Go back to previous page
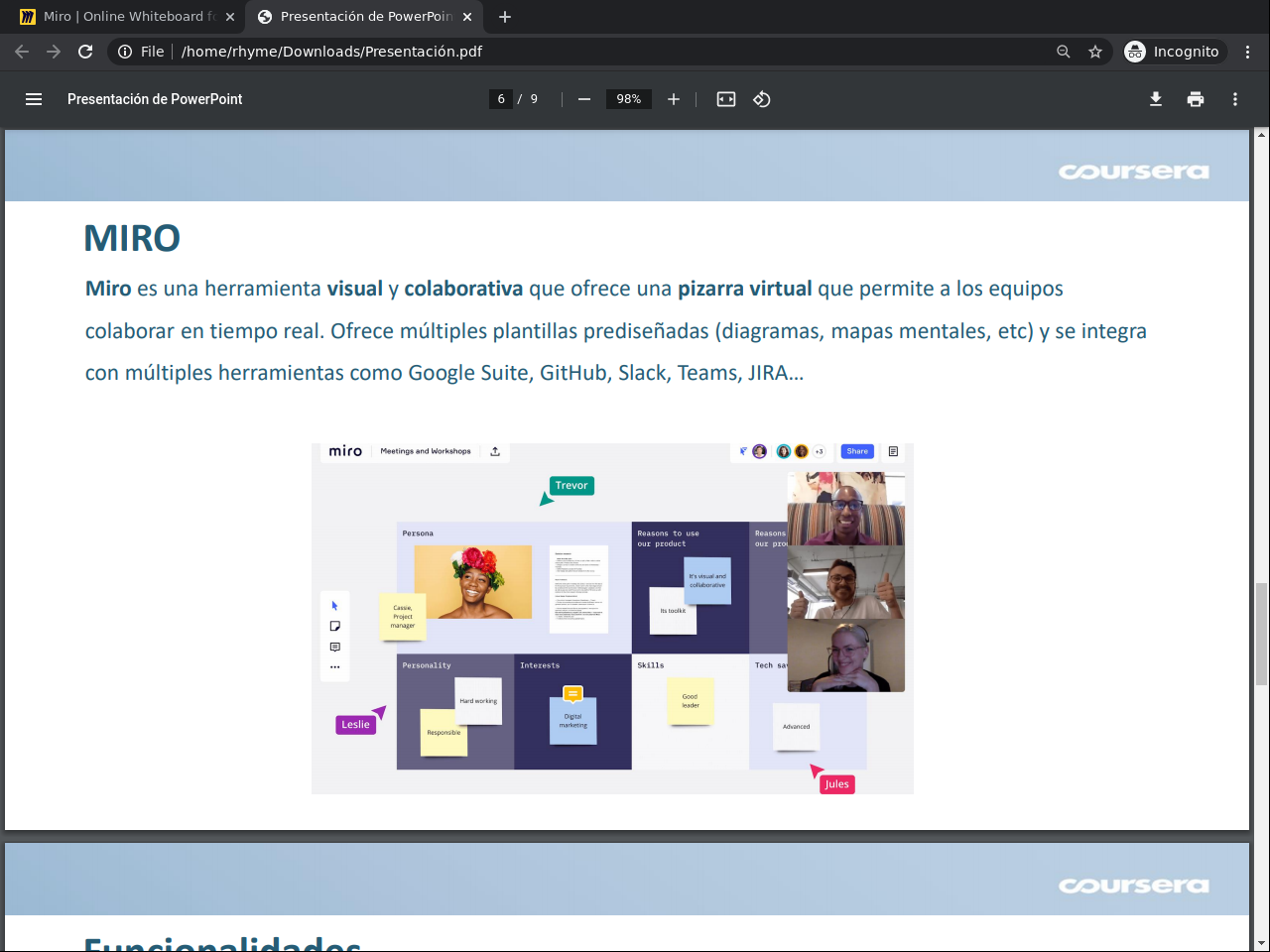Image resolution: width=1270 pixels, height=952 pixels. pyautogui.click(x=22, y=52)
